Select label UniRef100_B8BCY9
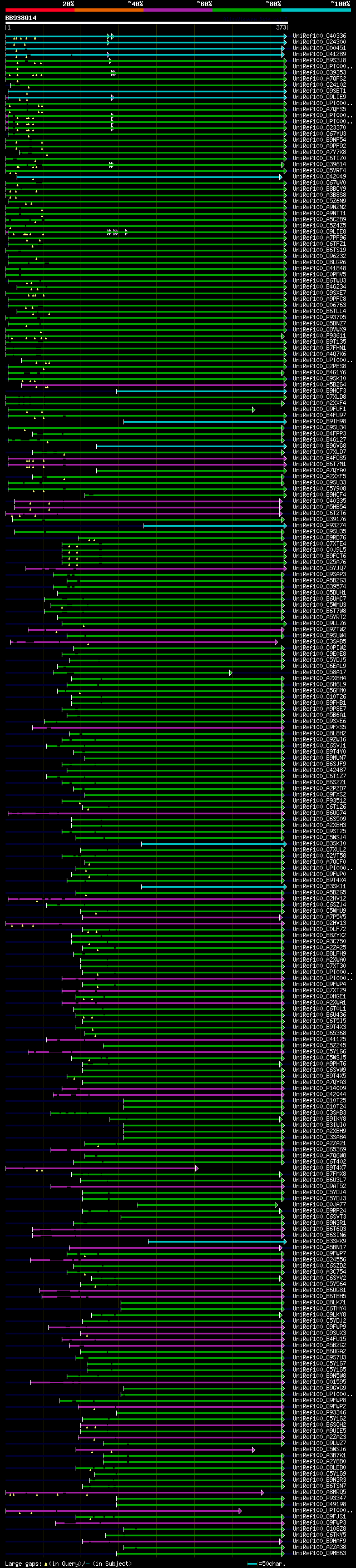This screenshot has height=1568, width=356. click(319, 189)
